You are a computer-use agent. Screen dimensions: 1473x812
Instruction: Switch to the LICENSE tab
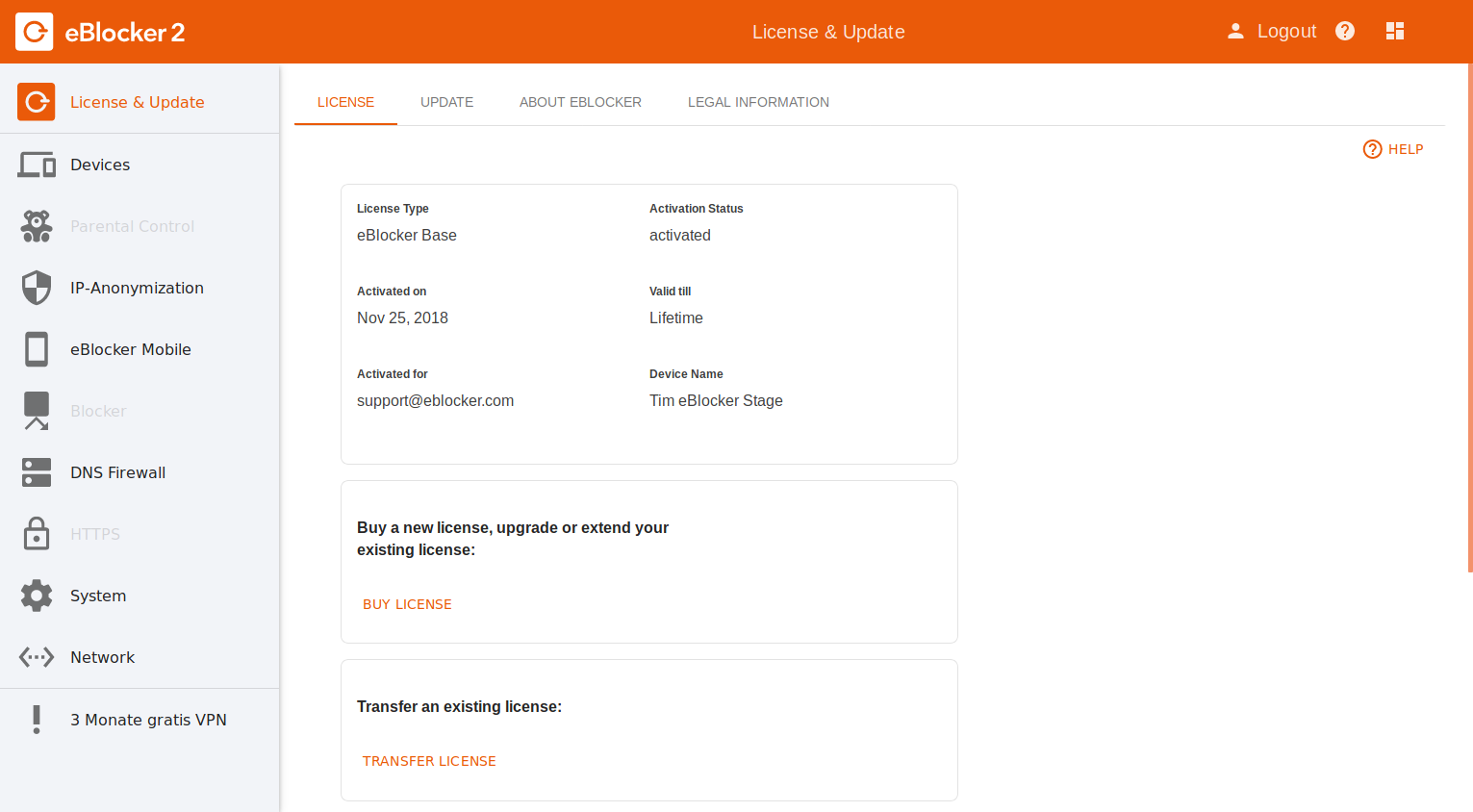click(345, 102)
